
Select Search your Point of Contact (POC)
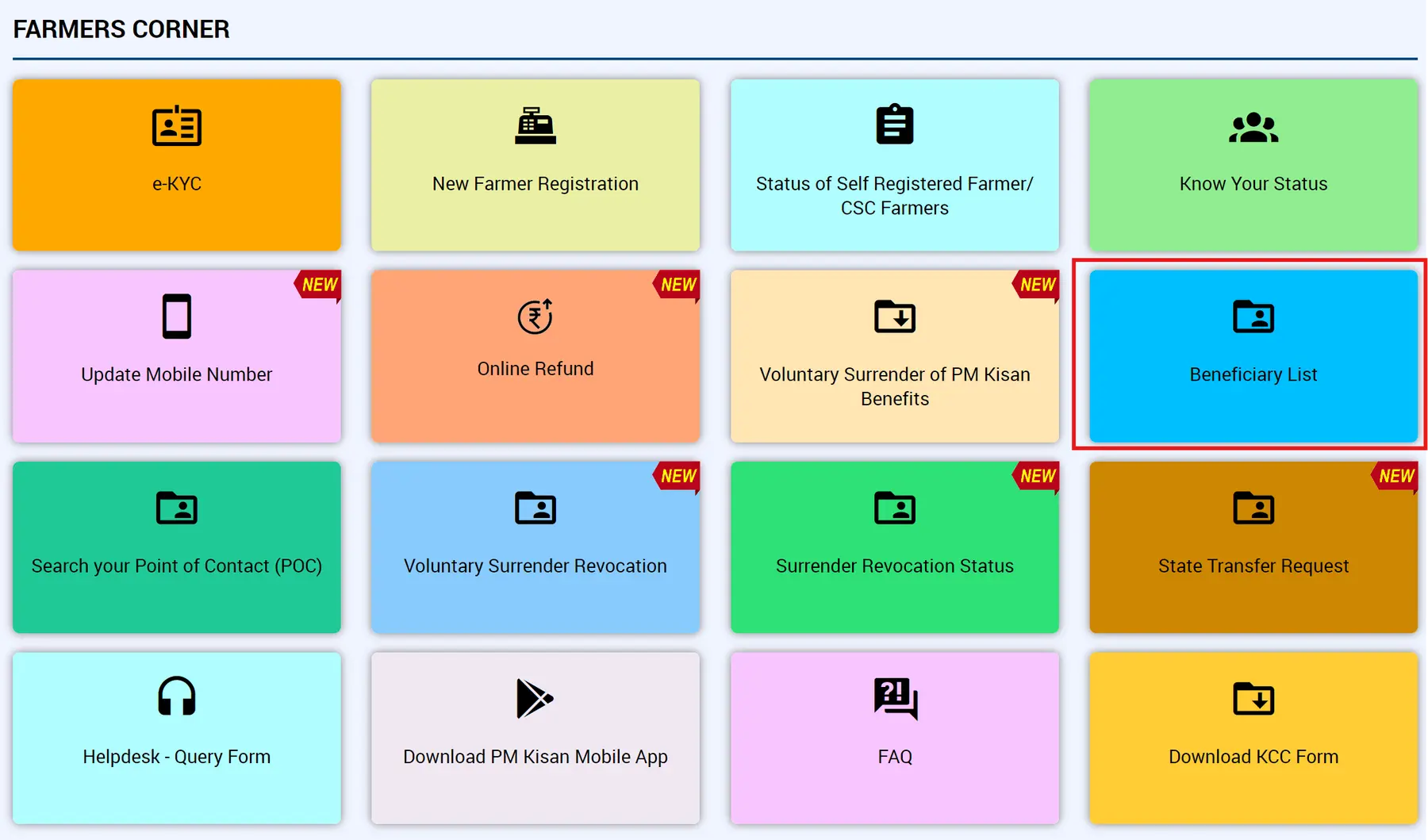(x=176, y=547)
